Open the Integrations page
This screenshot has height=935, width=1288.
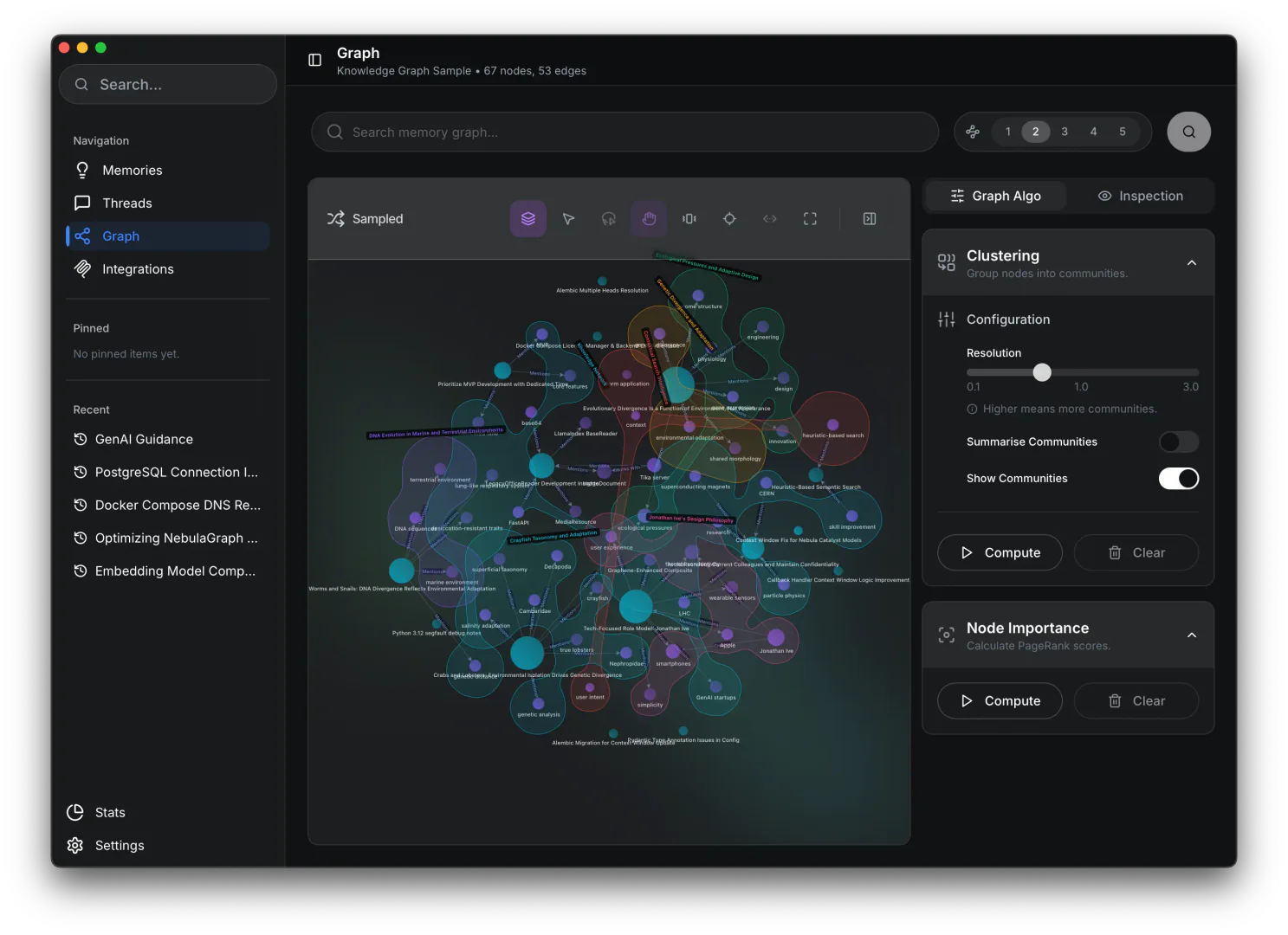[x=138, y=269]
